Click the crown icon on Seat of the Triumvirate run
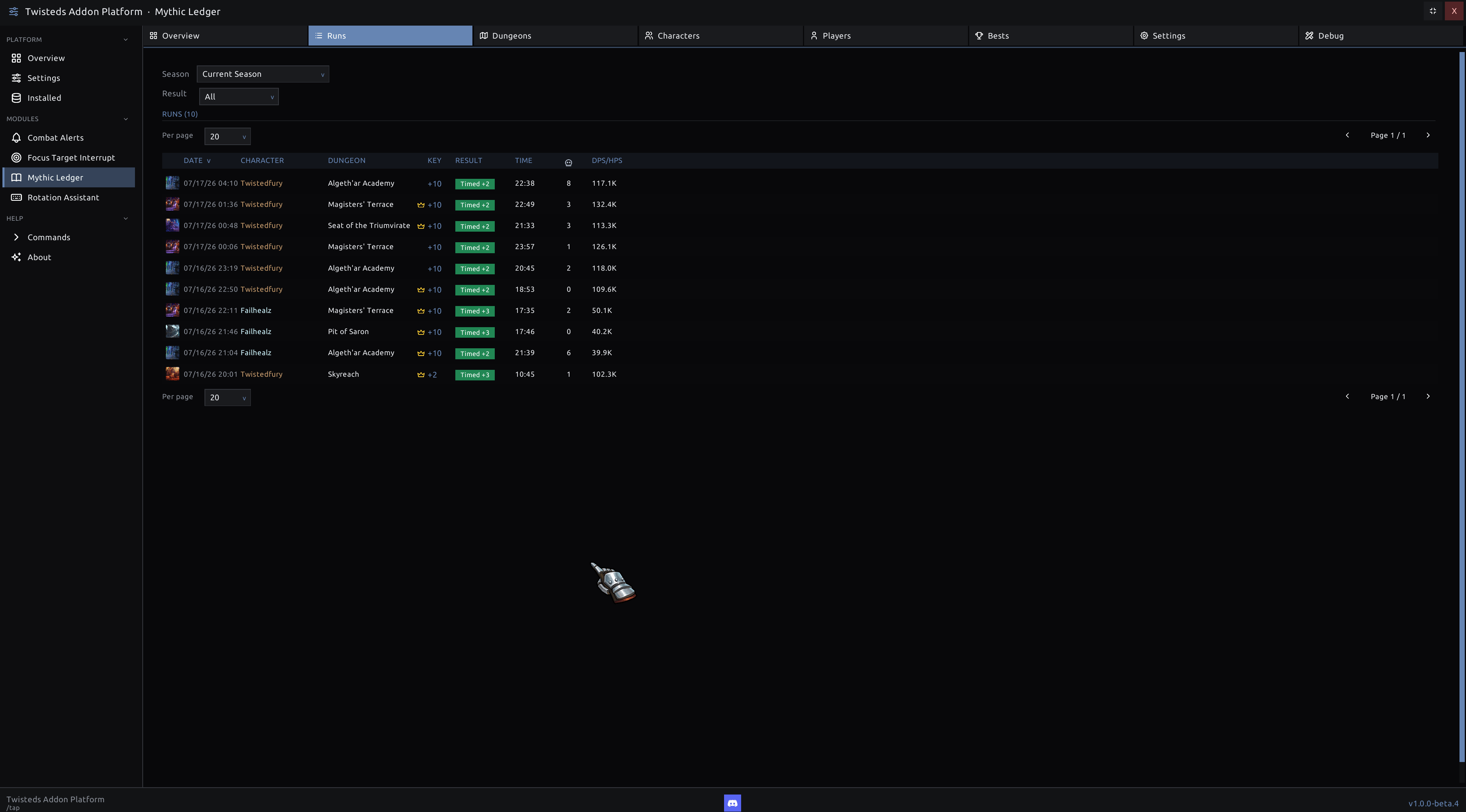Viewport: 1466px width, 812px height. pos(421,226)
